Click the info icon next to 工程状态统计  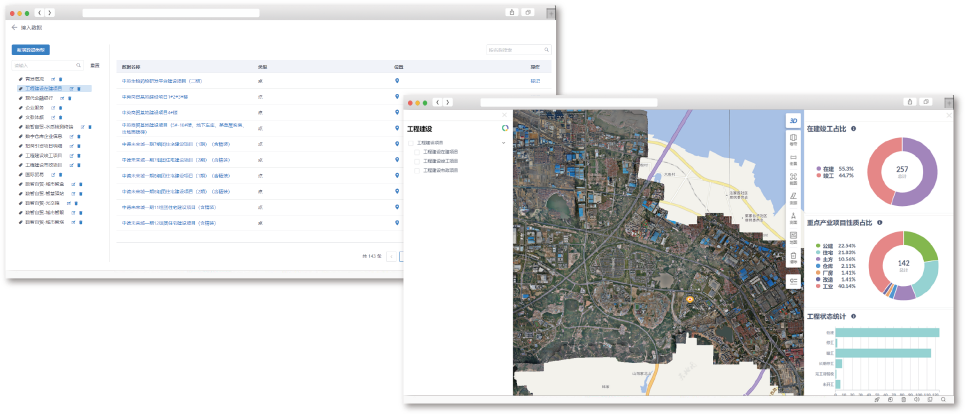(853, 315)
